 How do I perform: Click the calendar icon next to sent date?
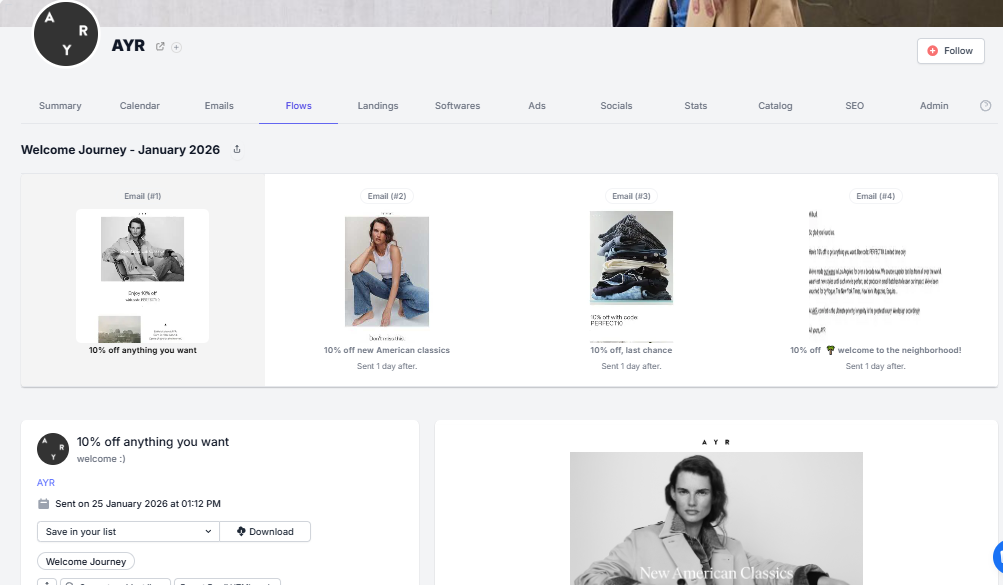[x=43, y=504]
